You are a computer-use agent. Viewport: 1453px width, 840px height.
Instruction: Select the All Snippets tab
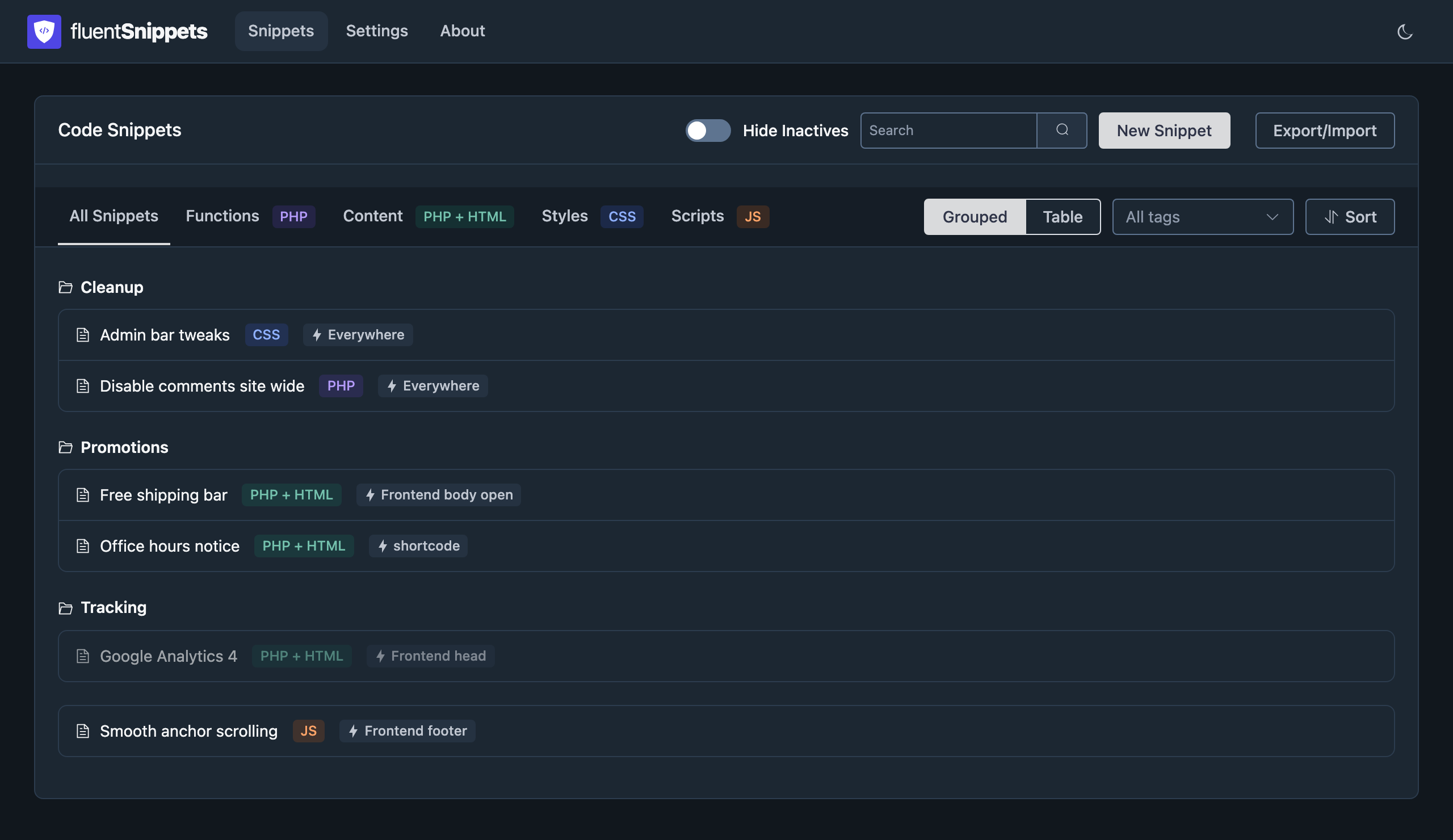point(114,216)
